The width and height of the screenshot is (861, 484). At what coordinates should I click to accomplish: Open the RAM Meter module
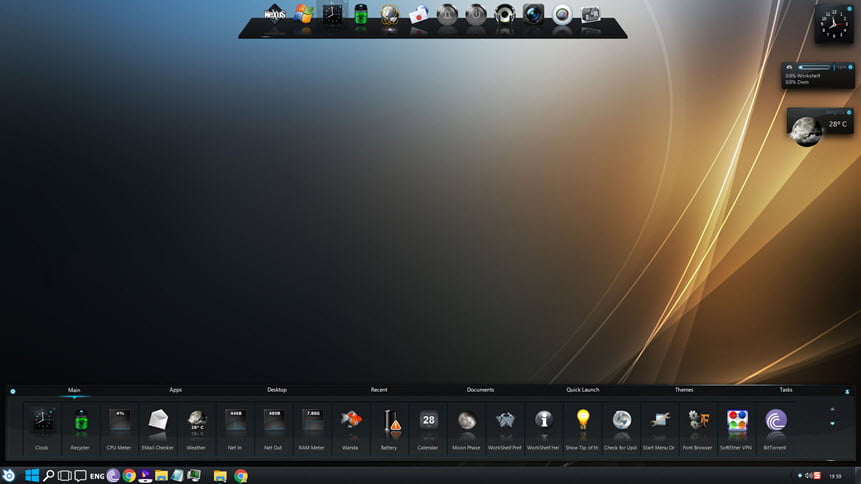(x=312, y=429)
